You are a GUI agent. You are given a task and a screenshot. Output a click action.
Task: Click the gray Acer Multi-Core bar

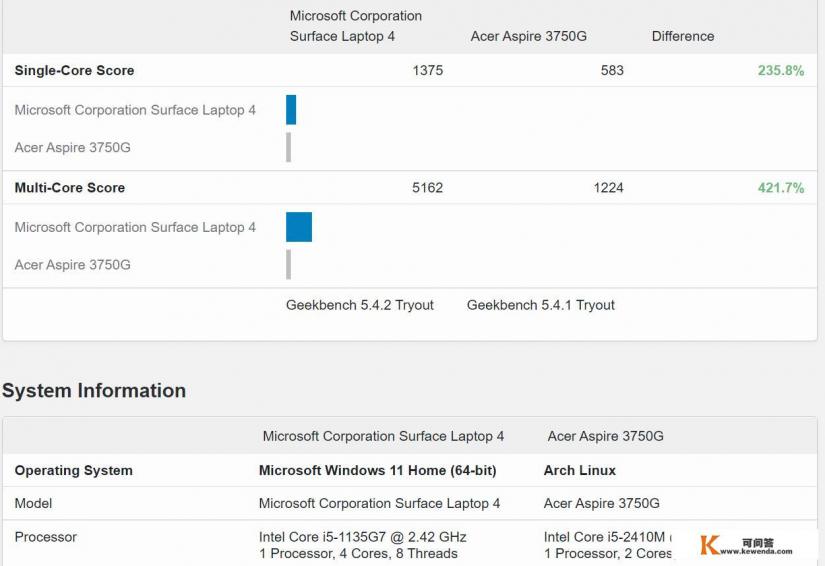click(288, 265)
